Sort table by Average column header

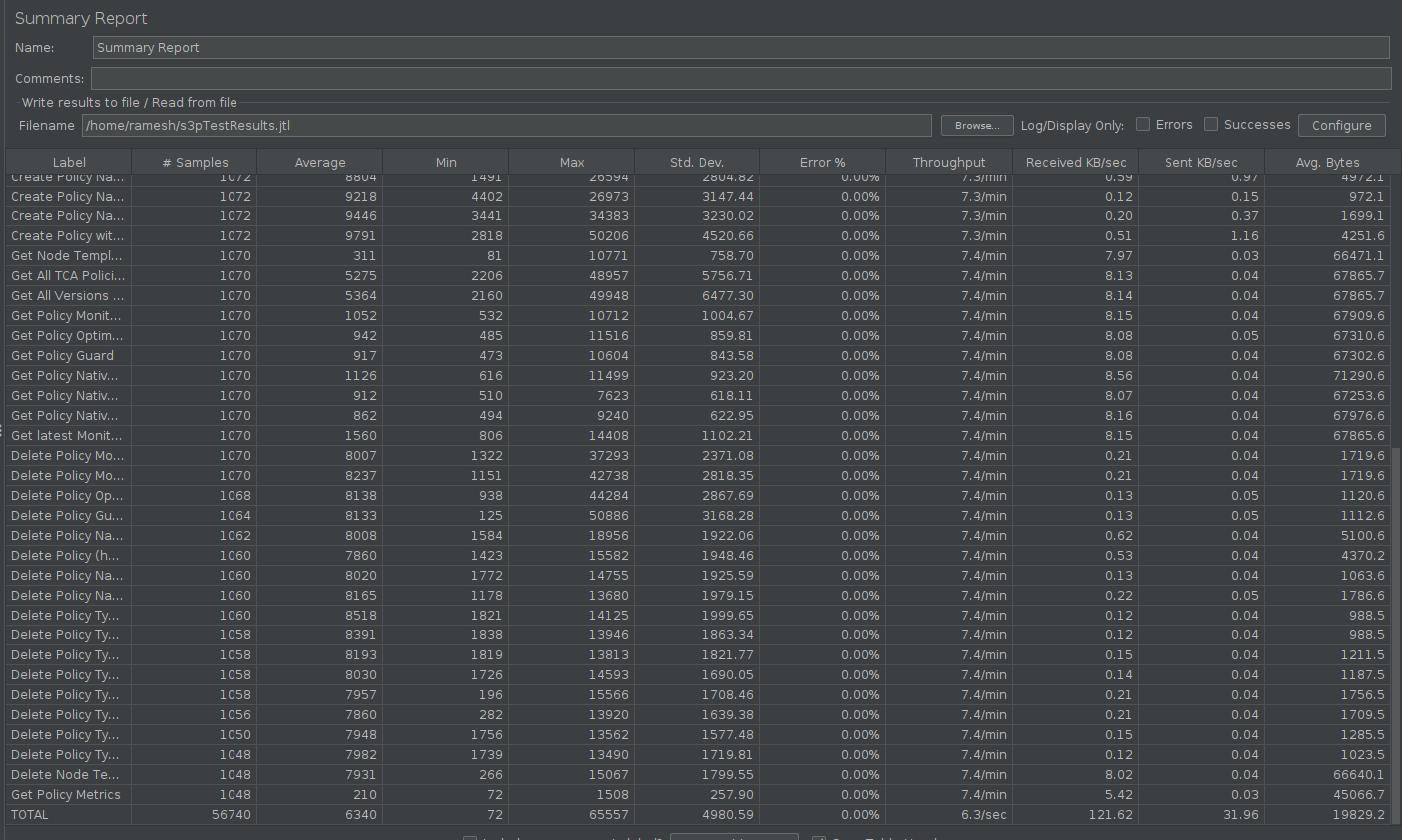tap(320, 162)
